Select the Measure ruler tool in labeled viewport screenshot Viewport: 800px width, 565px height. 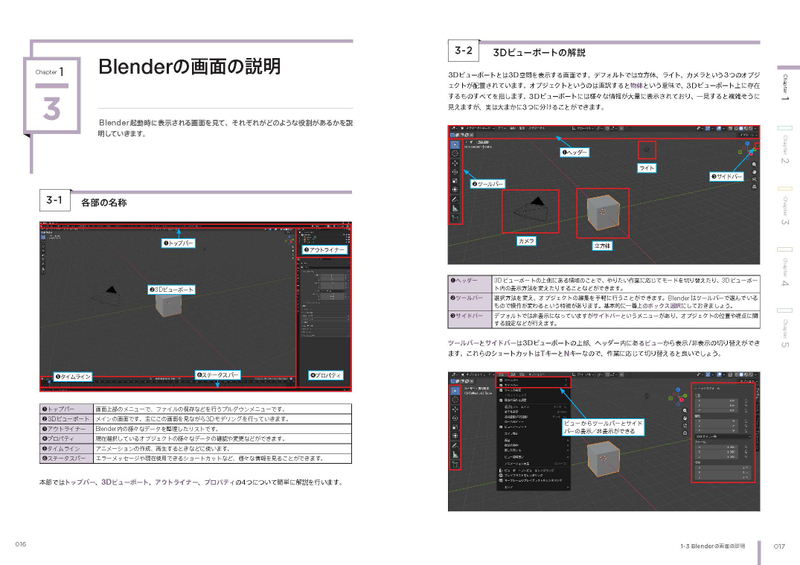(x=455, y=208)
